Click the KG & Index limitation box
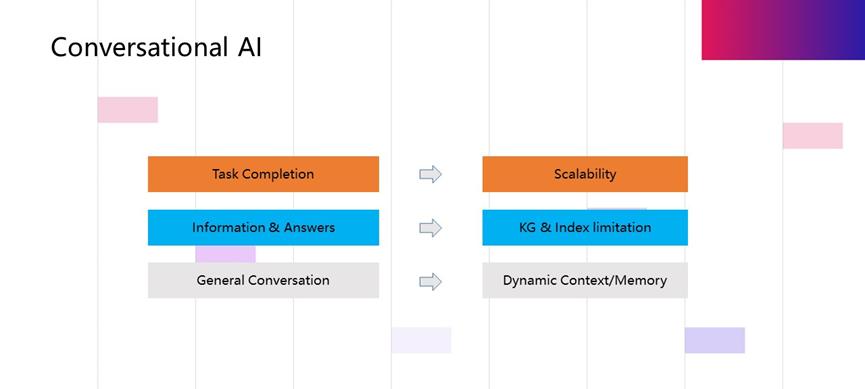865x389 pixels. click(x=585, y=227)
